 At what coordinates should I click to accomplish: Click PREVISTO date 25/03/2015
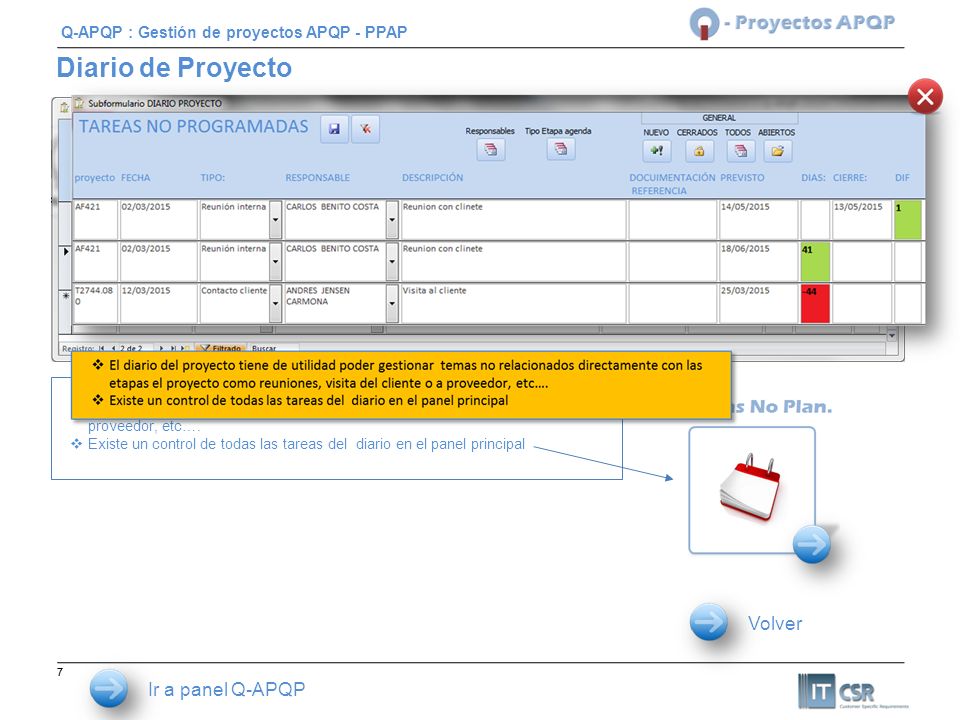click(758, 303)
